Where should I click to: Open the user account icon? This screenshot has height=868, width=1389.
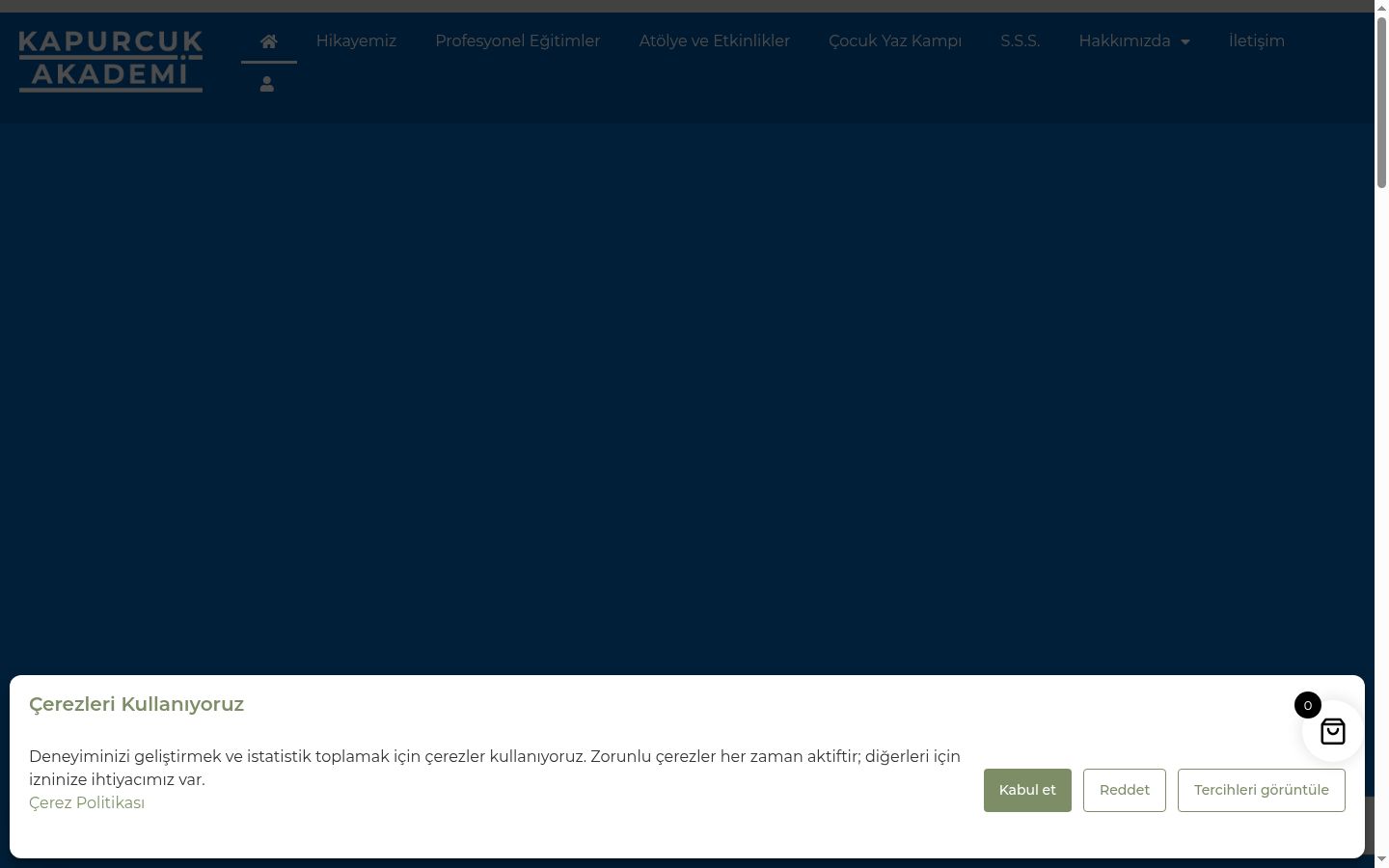point(267,85)
